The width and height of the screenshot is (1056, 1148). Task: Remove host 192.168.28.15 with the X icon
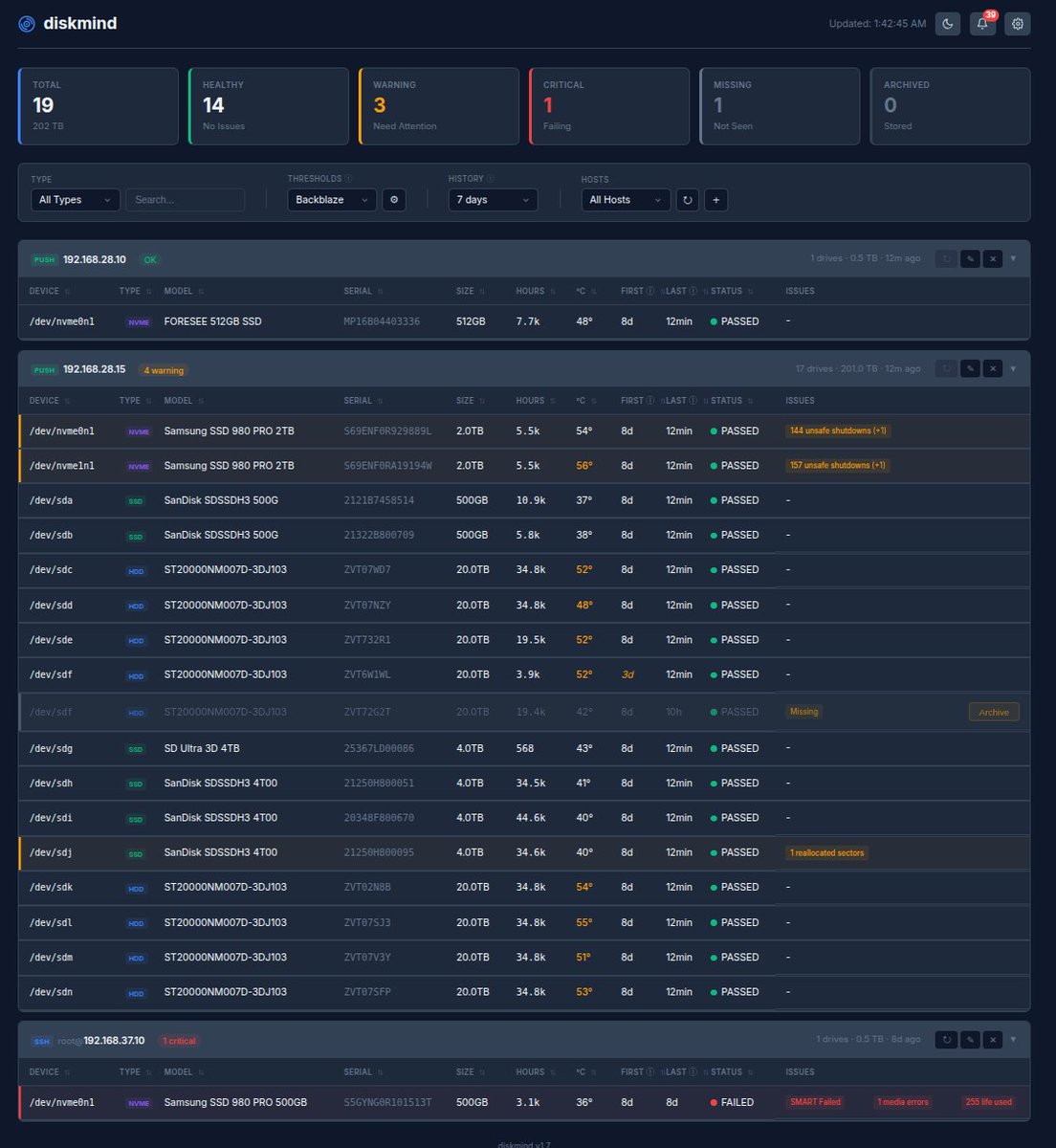click(993, 368)
